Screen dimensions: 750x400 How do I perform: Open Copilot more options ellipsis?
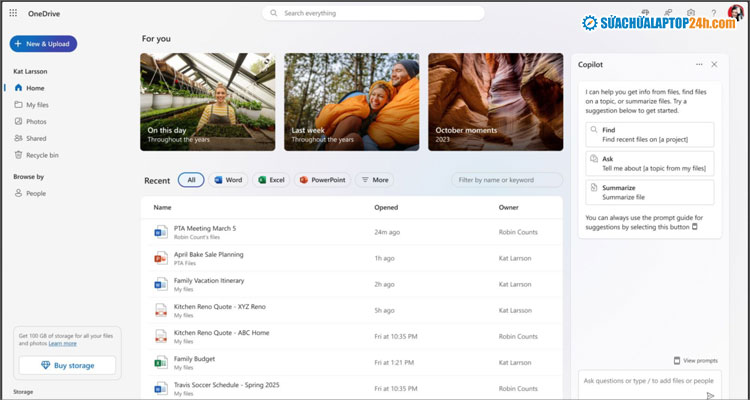tap(699, 64)
